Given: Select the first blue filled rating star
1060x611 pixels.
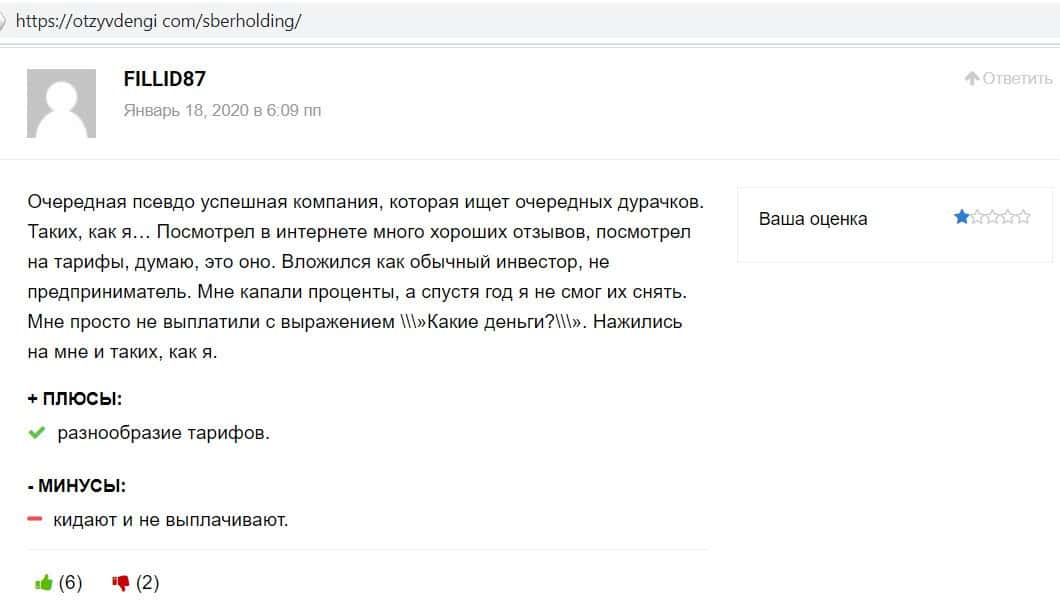Looking at the screenshot, I should coord(961,217).
